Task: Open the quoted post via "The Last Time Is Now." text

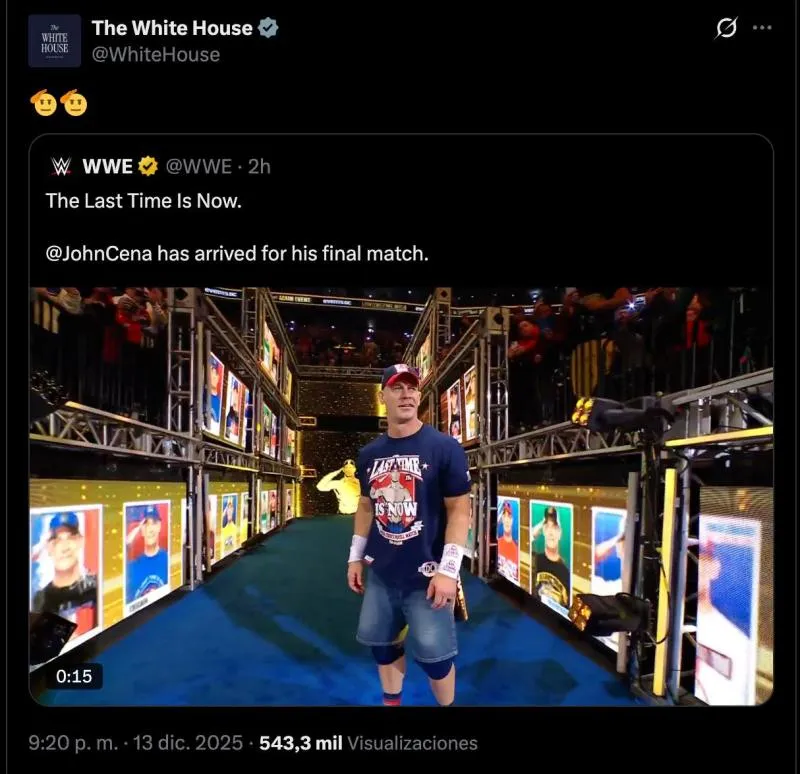Action: (x=144, y=200)
